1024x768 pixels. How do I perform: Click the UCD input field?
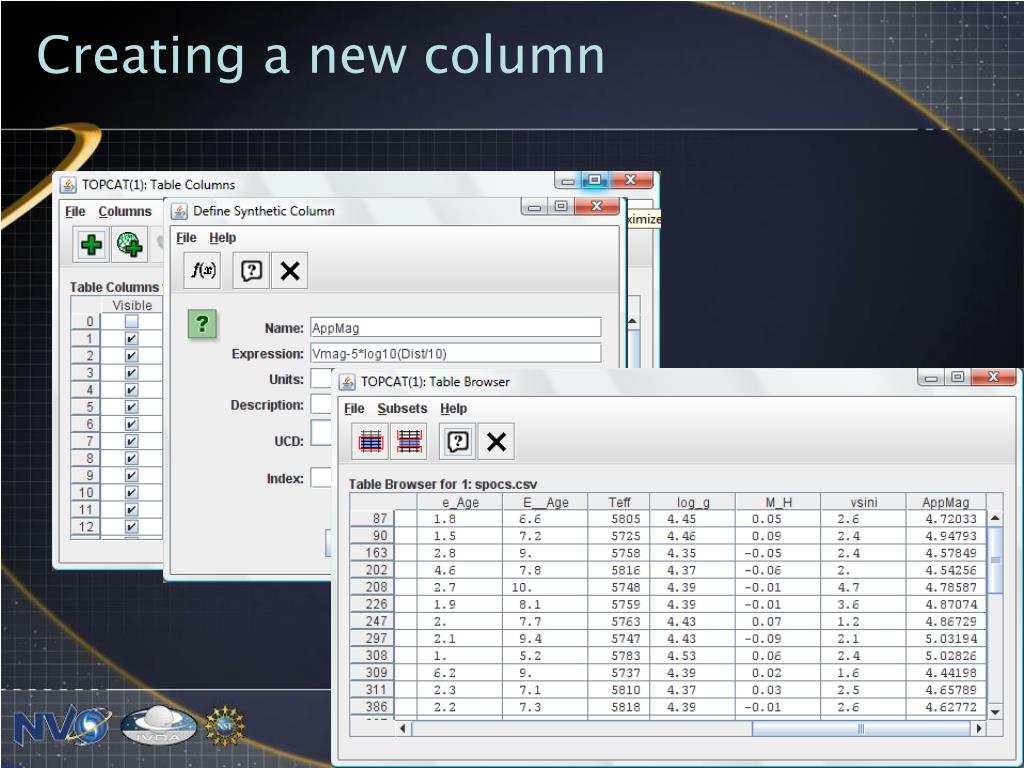click(x=322, y=434)
